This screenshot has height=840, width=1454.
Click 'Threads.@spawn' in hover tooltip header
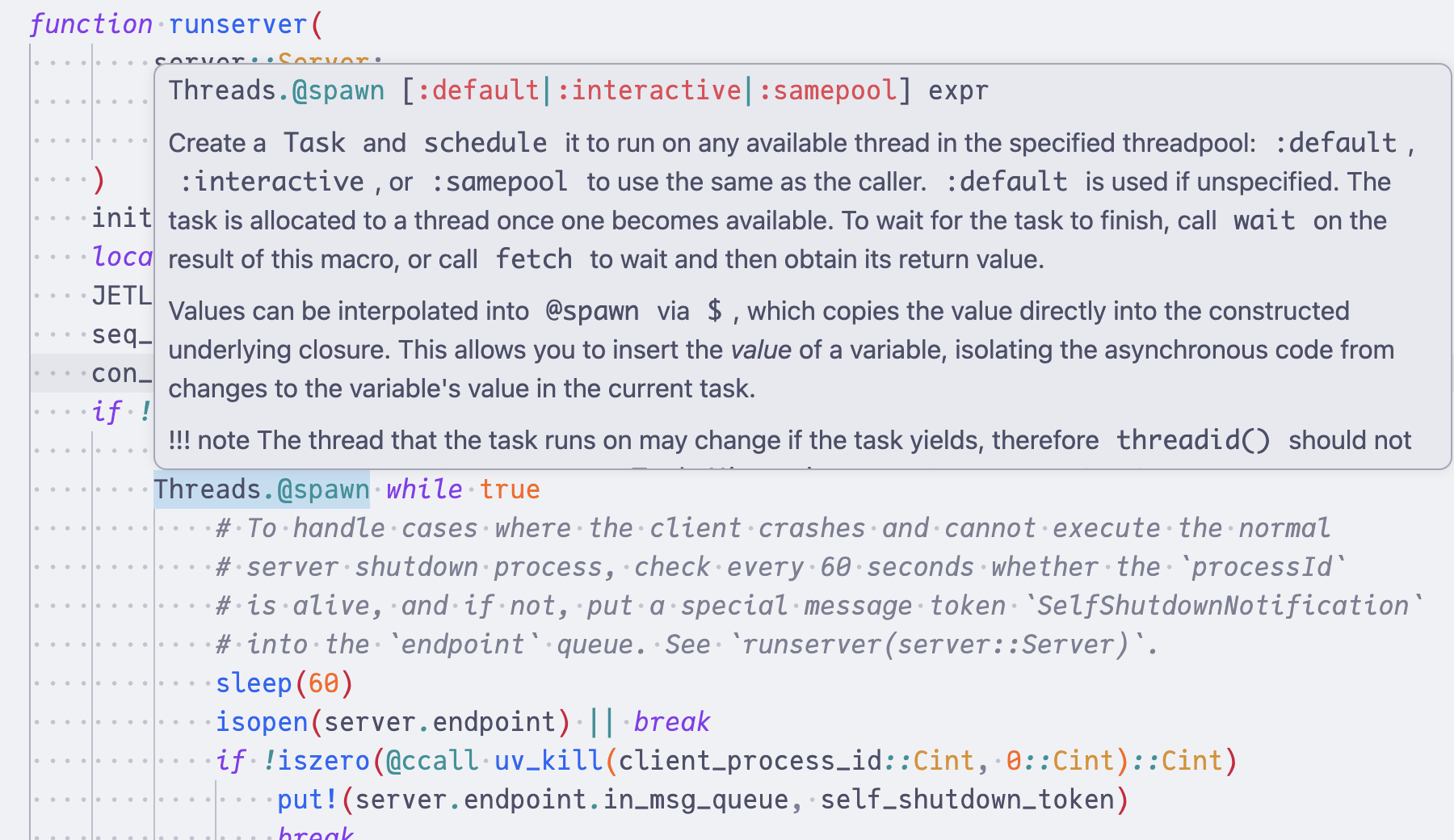pyautogui.click(x=276, y=90)
